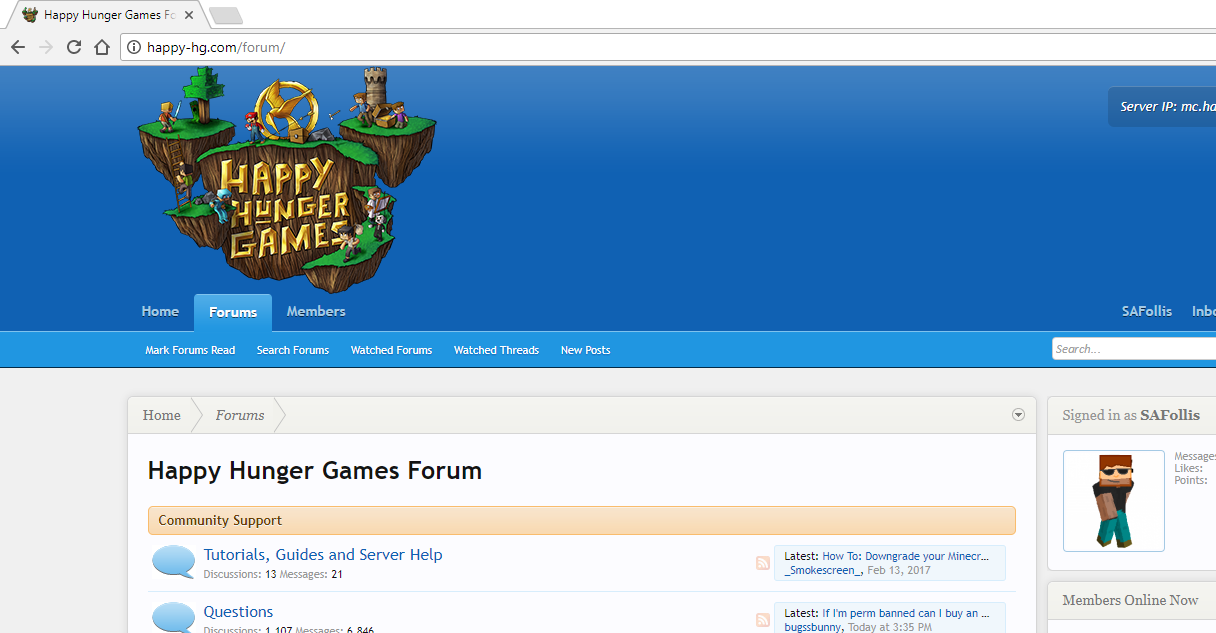Image resolution: width=1216 pixels, height=633 pixels.
Task: Reload the page with the refresh icon
Action: tap(74, 47)
